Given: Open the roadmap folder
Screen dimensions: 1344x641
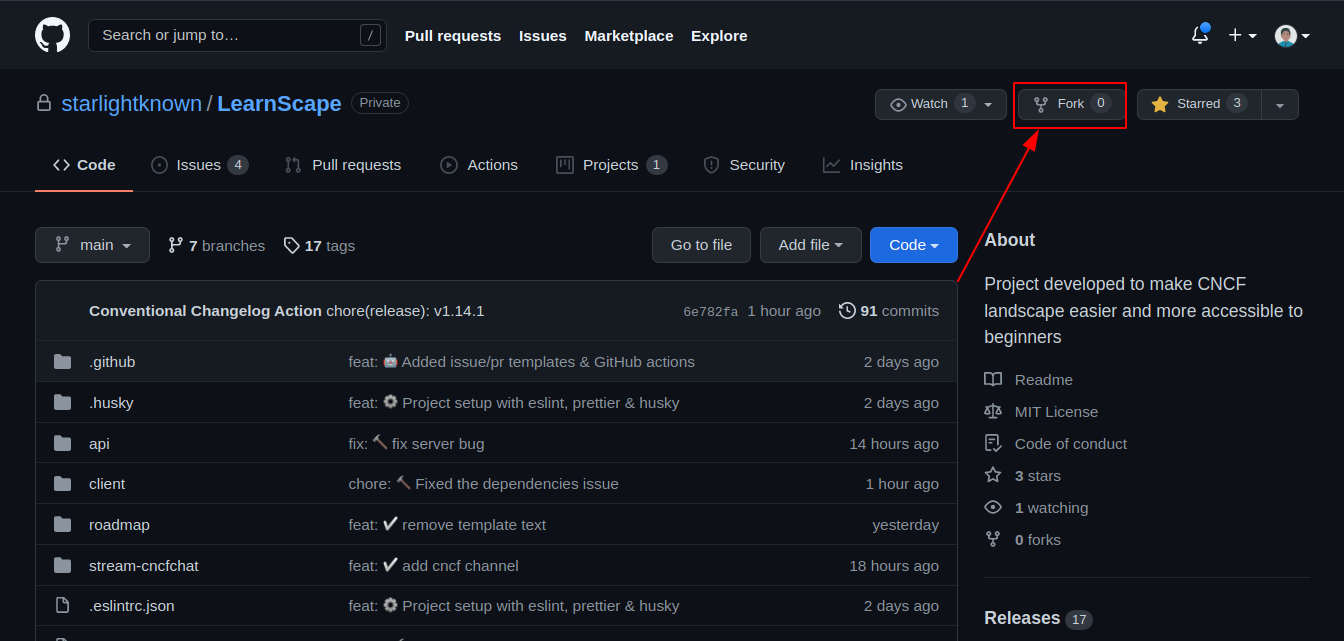Looking at the screenshot, I should [x=119, y=525].
